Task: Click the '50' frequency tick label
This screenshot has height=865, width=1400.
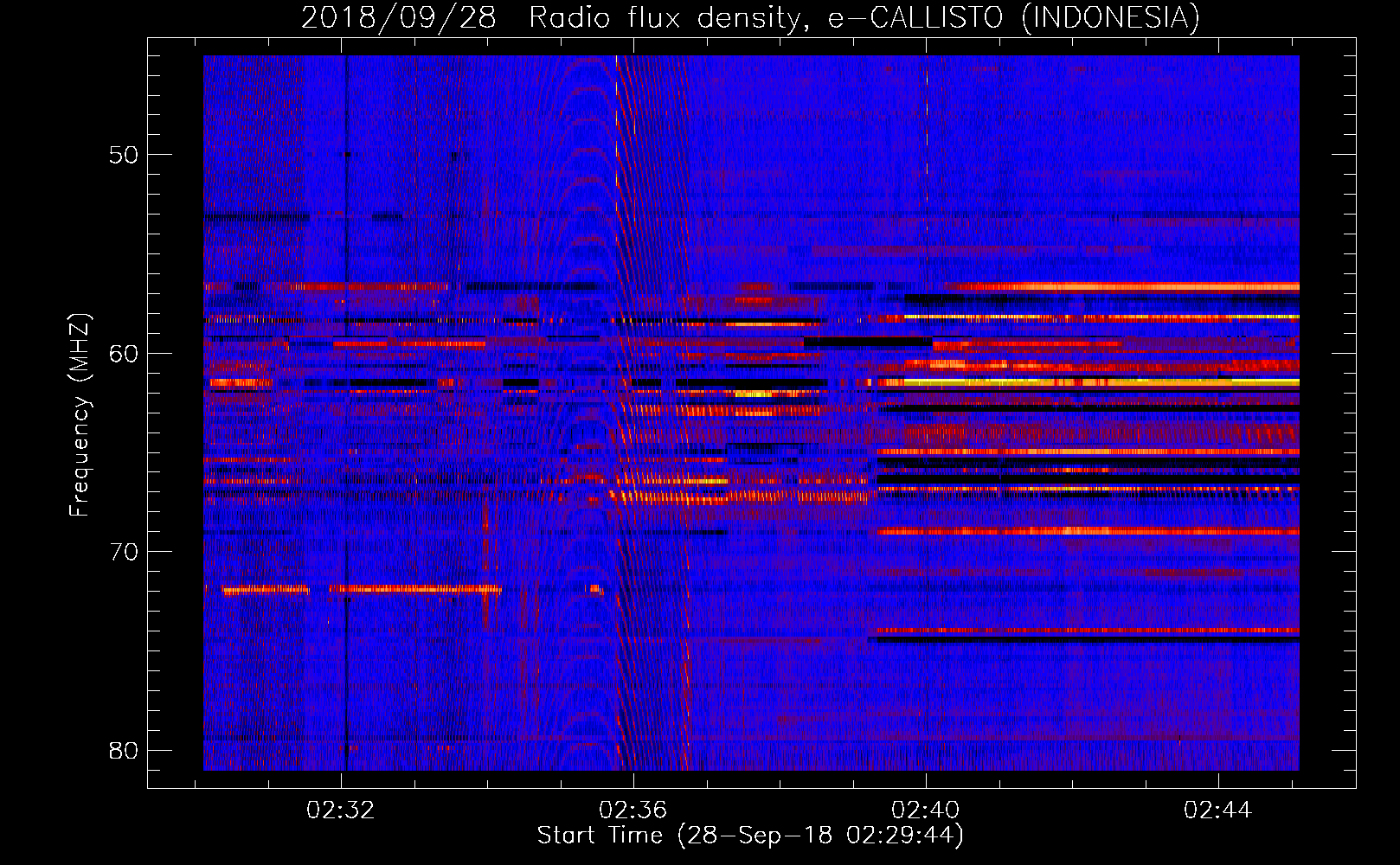Action: (x=124, y=156)
